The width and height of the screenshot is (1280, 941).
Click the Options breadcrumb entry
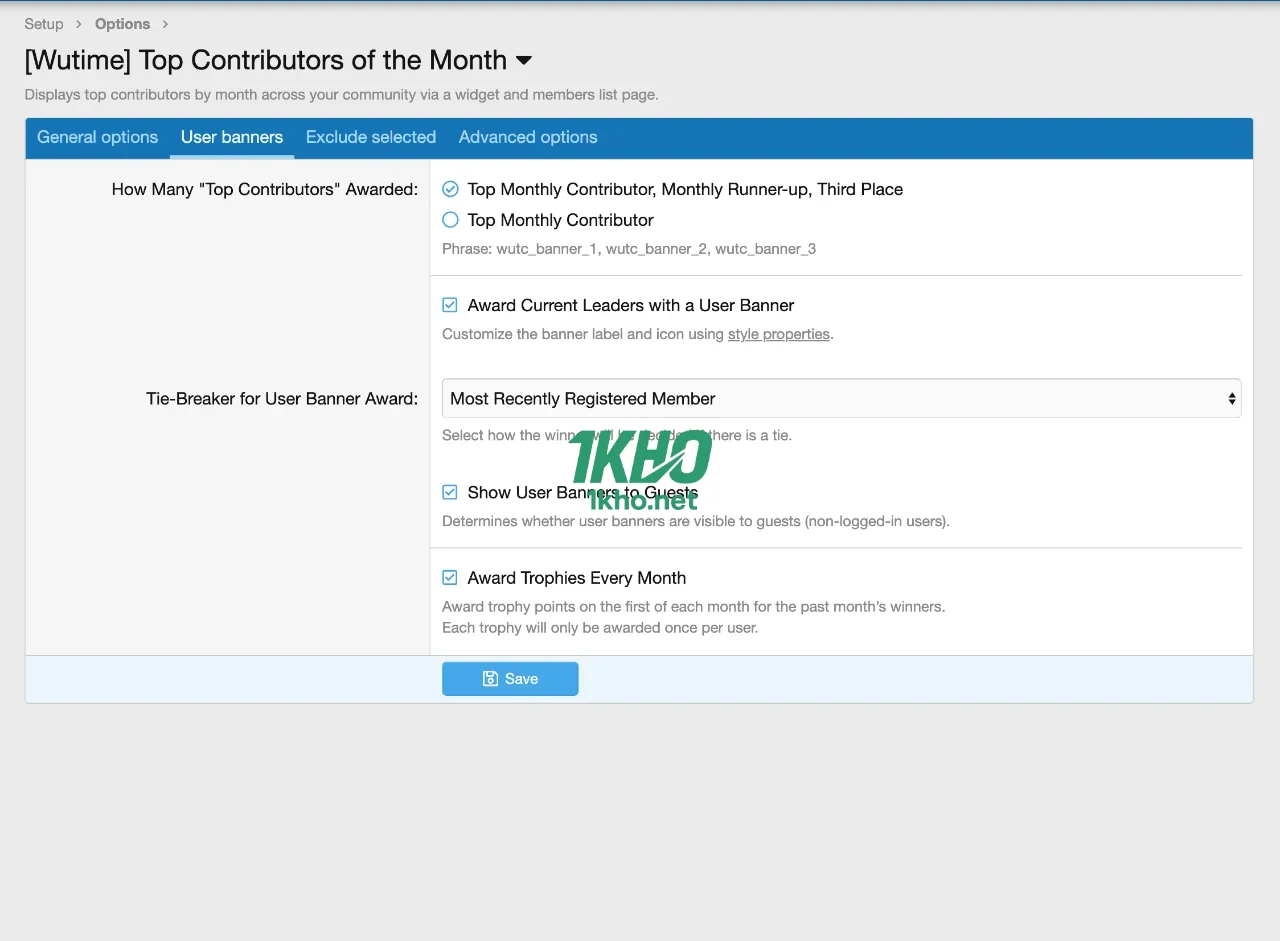pos(122,23)
